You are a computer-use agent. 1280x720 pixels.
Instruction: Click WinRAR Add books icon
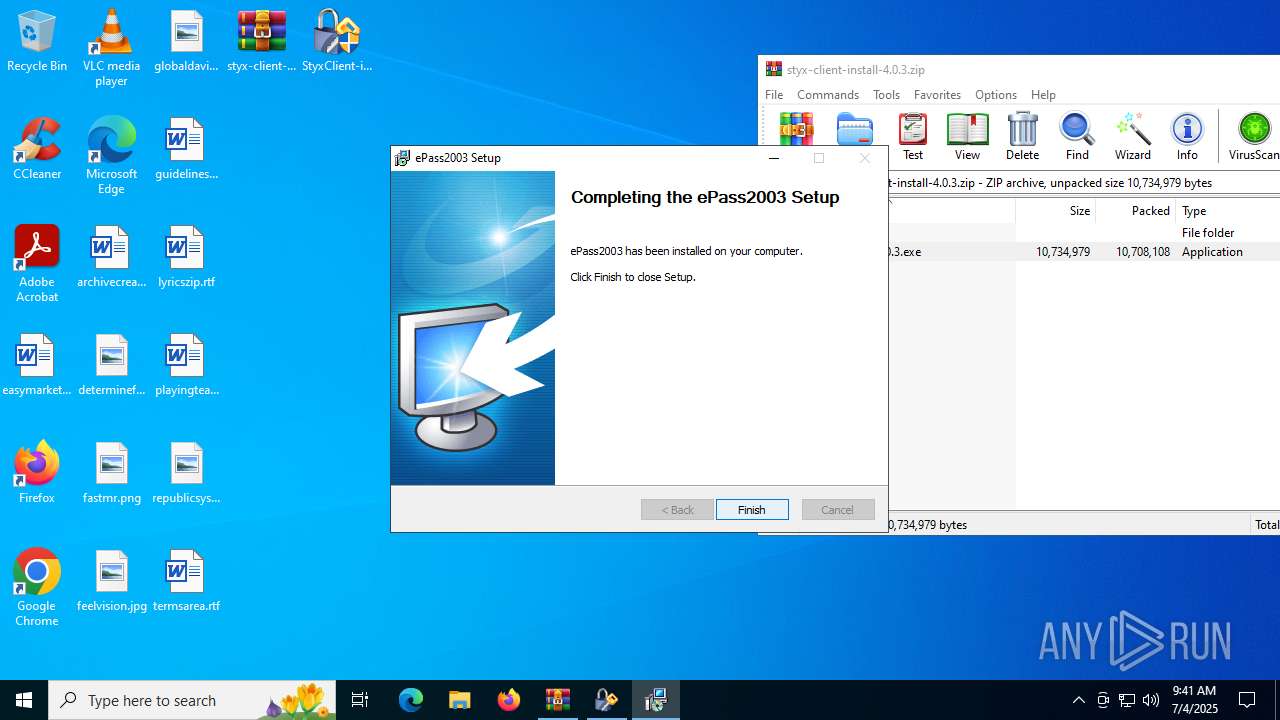coord(797,130)
